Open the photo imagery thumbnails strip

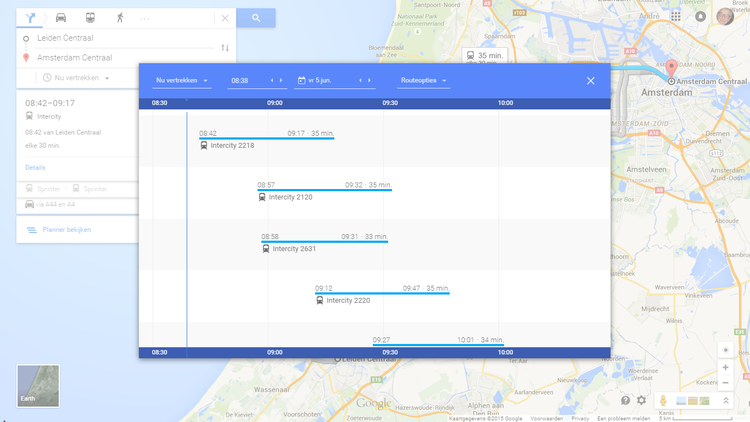click(x=693, y=401)
